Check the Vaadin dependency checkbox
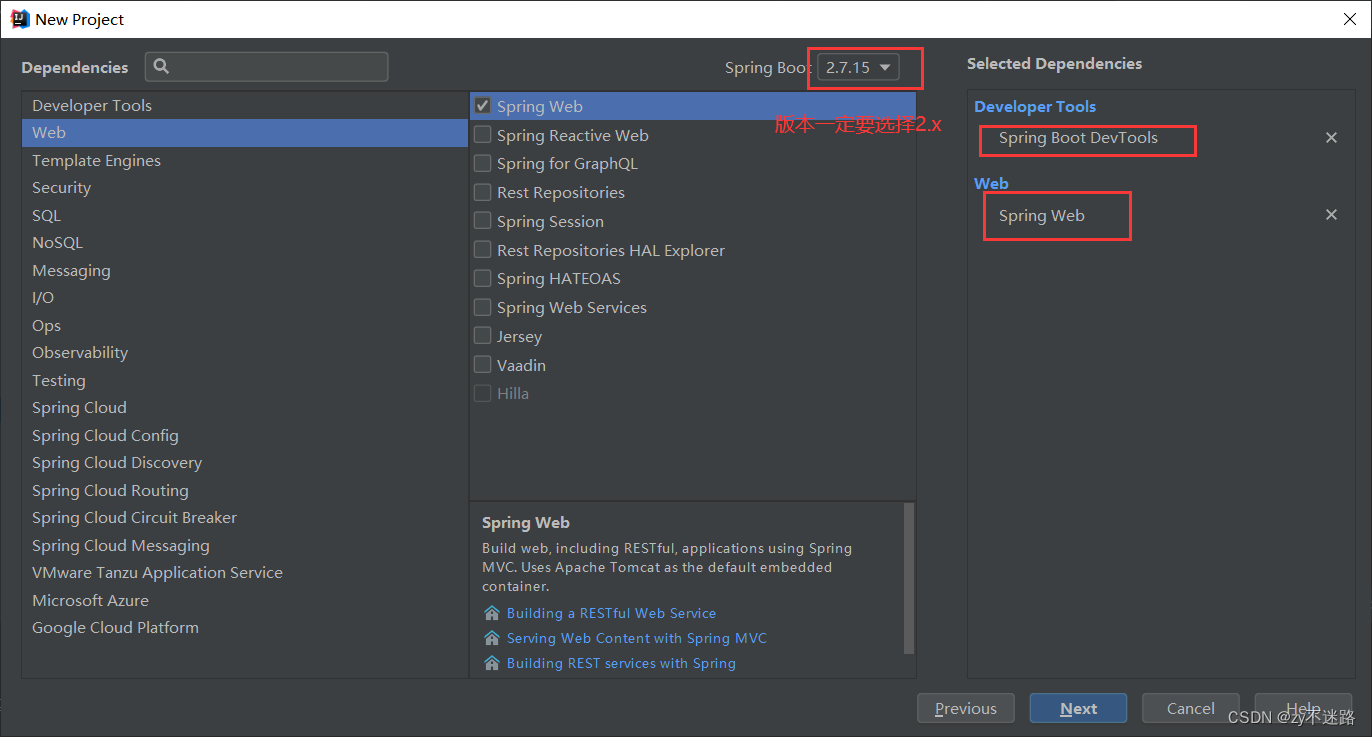The width and height of the screenshot is (1372, 737). click(x=483, y=365)
